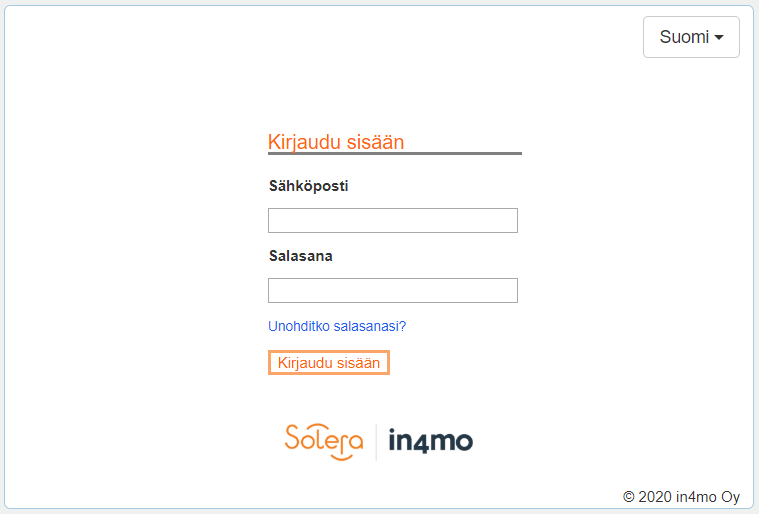
Task: Open the 'Unohditko salasanasi?' link
Action: (x=337, y=326)
